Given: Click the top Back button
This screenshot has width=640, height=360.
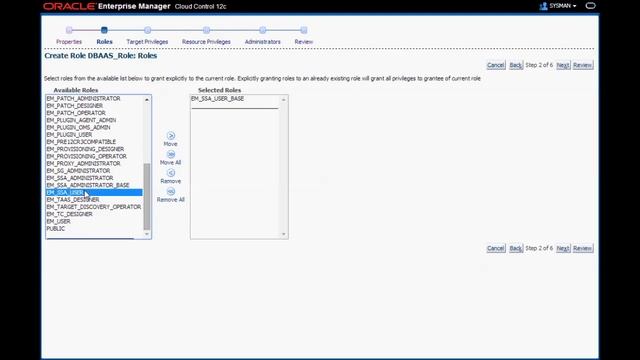Looking at the screenshot, I should click(x=516, y=65).
